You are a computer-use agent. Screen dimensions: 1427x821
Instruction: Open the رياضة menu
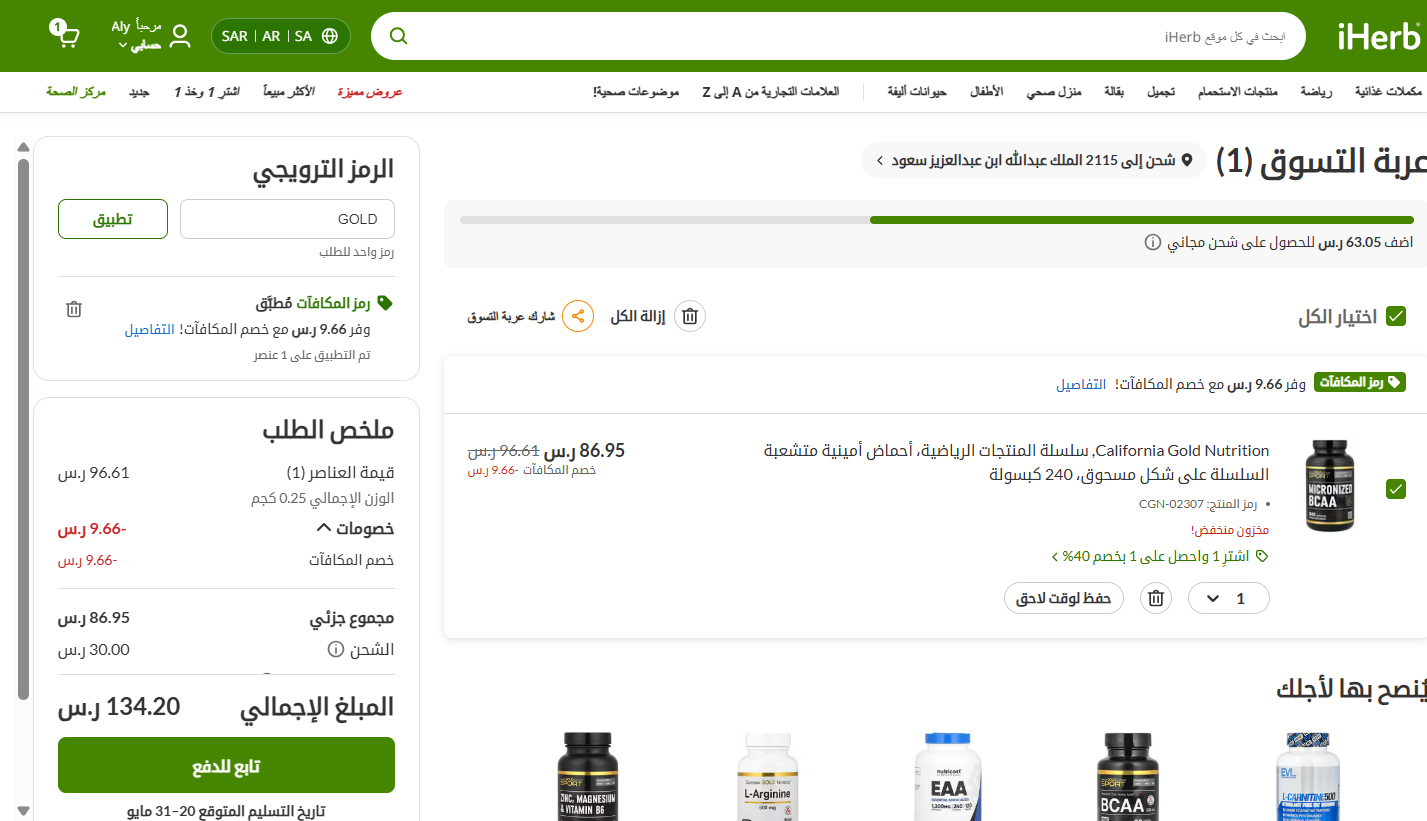[x=1316, y=91]
